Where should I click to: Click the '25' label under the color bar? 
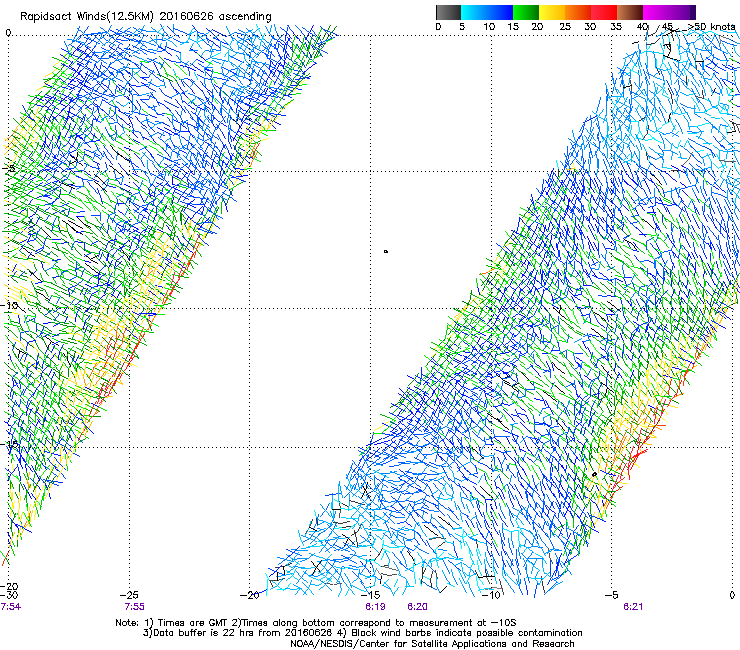click(x=565, y=26)
